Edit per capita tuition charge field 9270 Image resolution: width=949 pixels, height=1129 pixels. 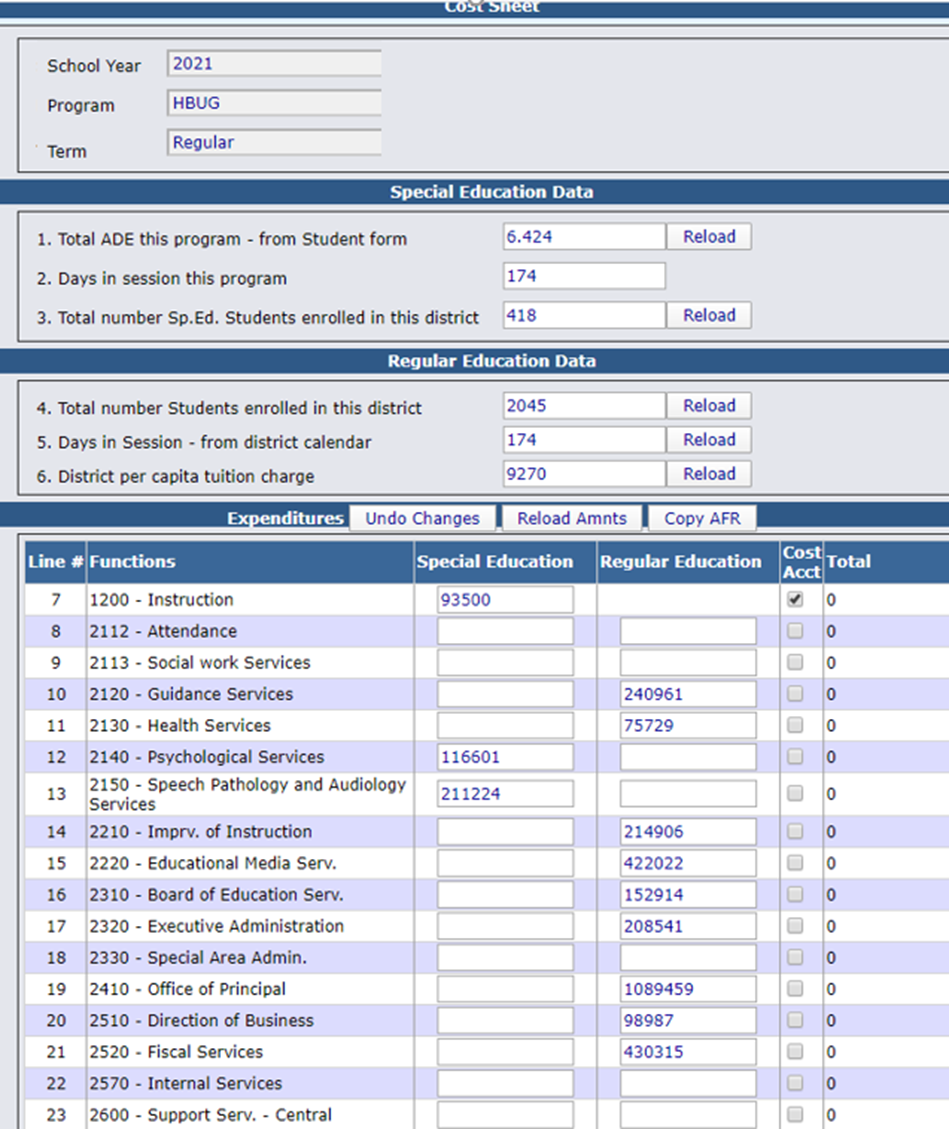click(x=584, y=474)
